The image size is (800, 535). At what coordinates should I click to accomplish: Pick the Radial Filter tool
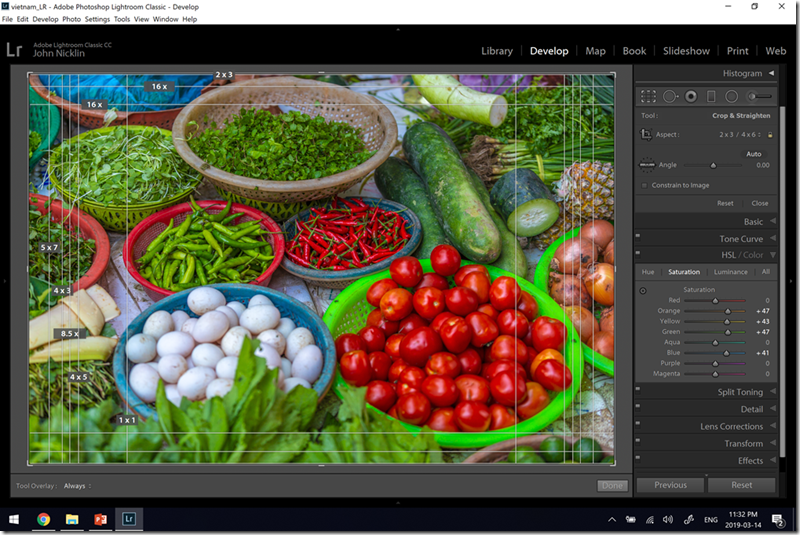[x=732, y=96]
